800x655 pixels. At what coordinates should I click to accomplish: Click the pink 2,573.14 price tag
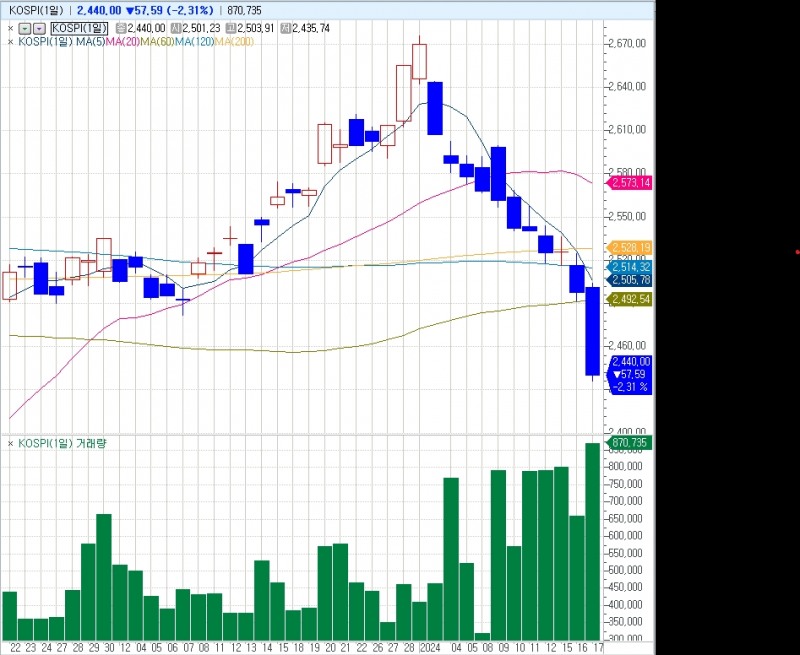[x=629, y=183]
